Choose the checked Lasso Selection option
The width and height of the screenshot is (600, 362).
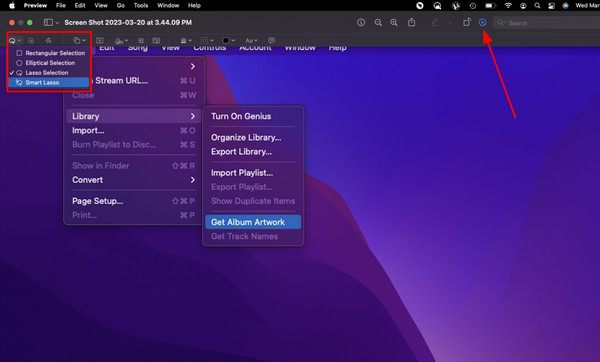49,73
